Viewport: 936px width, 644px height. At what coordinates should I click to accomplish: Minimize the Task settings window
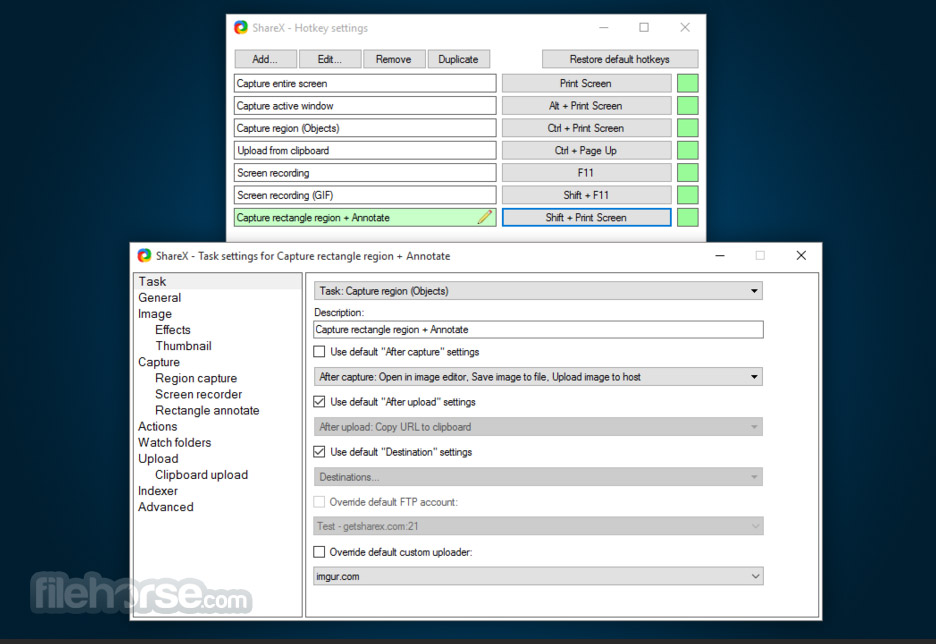[x=720, y=255]
